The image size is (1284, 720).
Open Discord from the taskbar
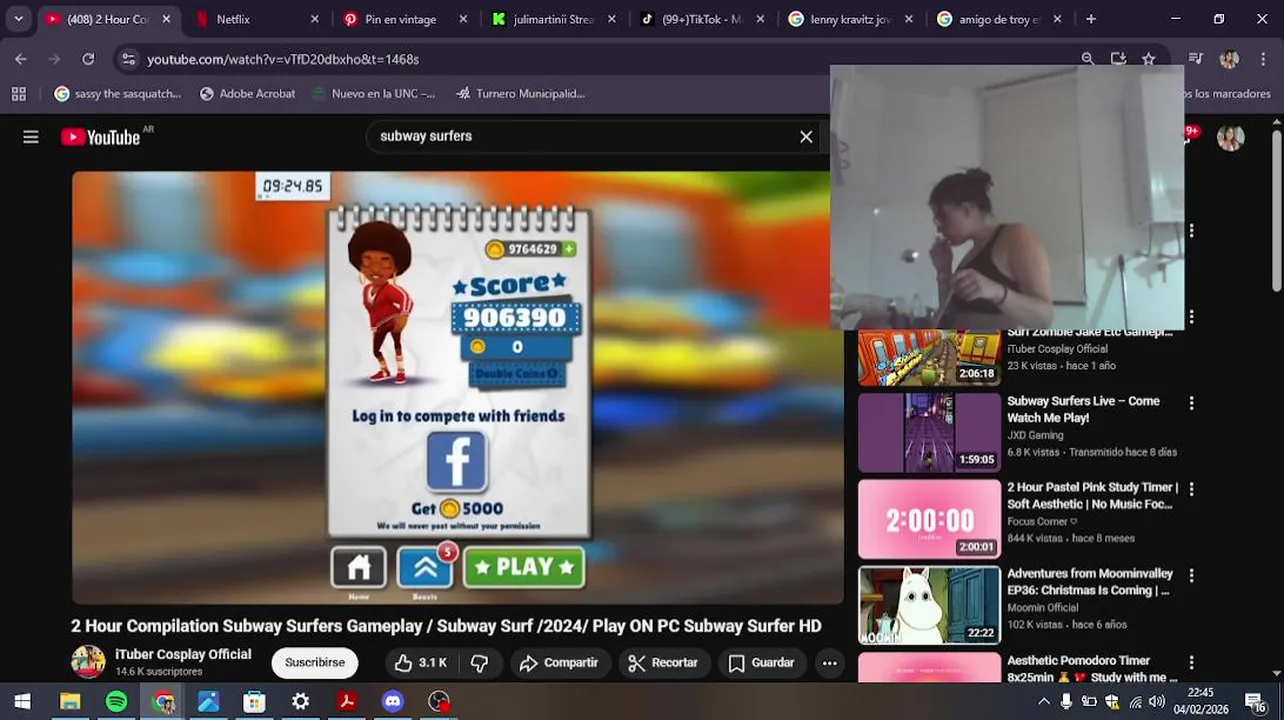click(x=393, y=702)
